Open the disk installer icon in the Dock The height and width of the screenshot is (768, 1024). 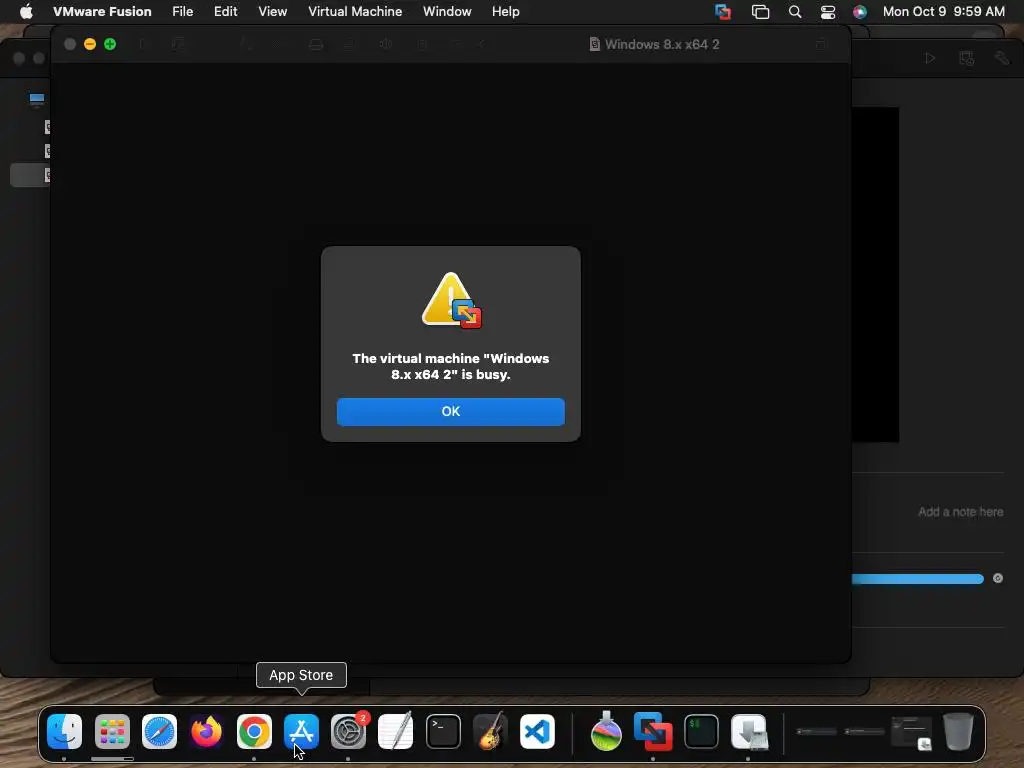[x=749, y=731]
